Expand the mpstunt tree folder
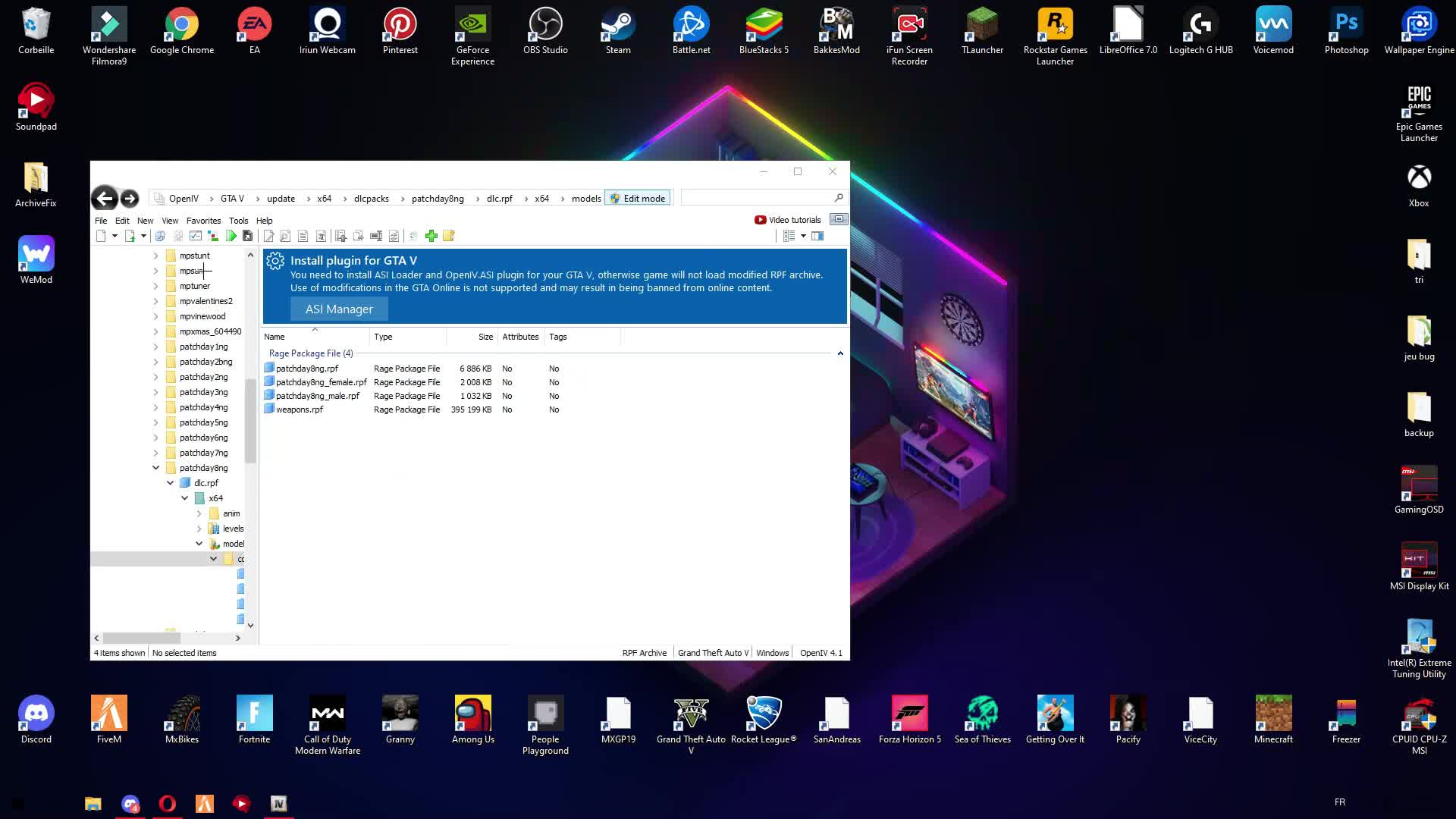Viewport: 1456px width, 819px height. (x=156, y=256)
